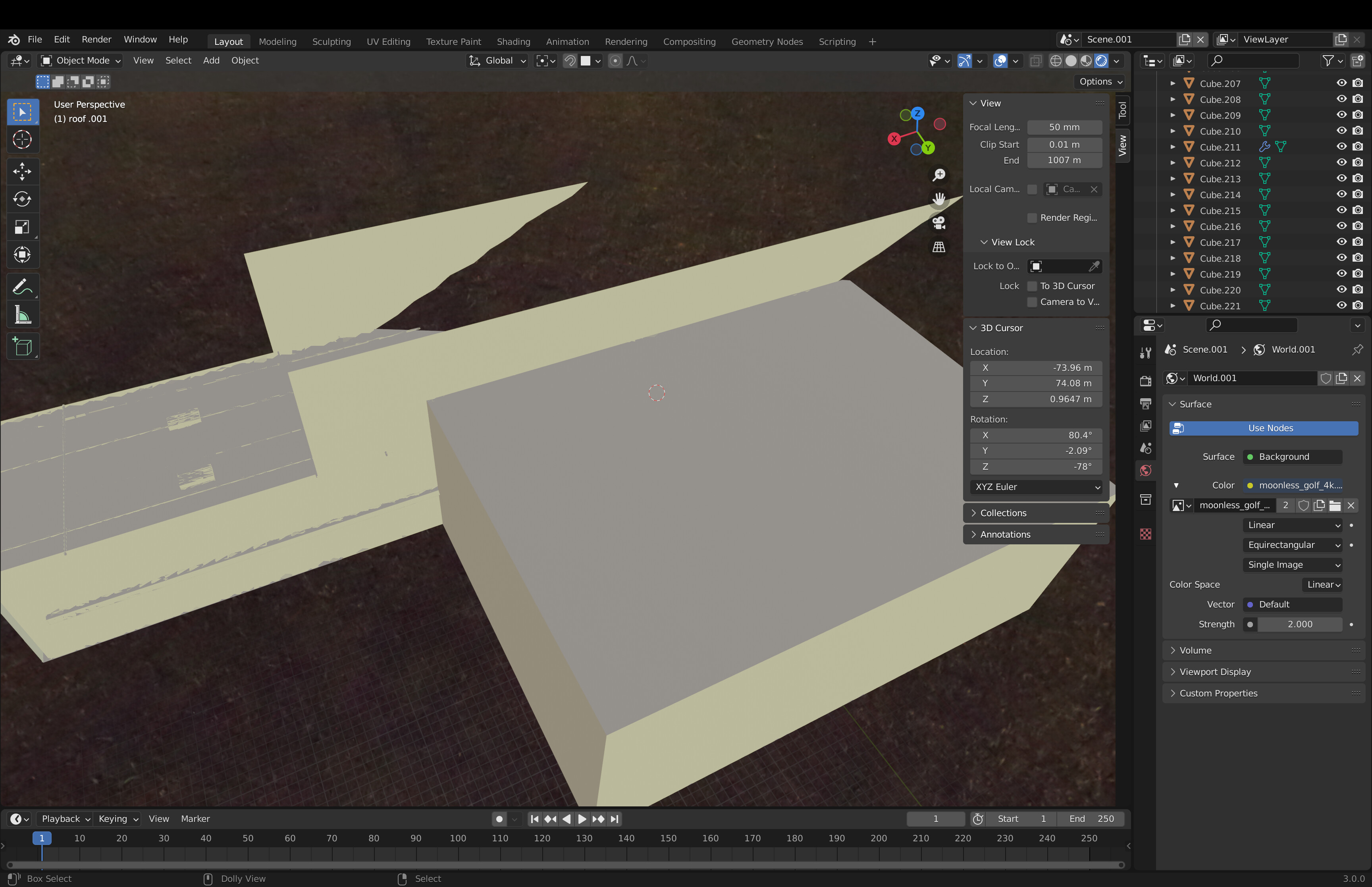Click the pan view hand icon
This screenshot has width=1372, height=887.
click(x=938, y=199)
